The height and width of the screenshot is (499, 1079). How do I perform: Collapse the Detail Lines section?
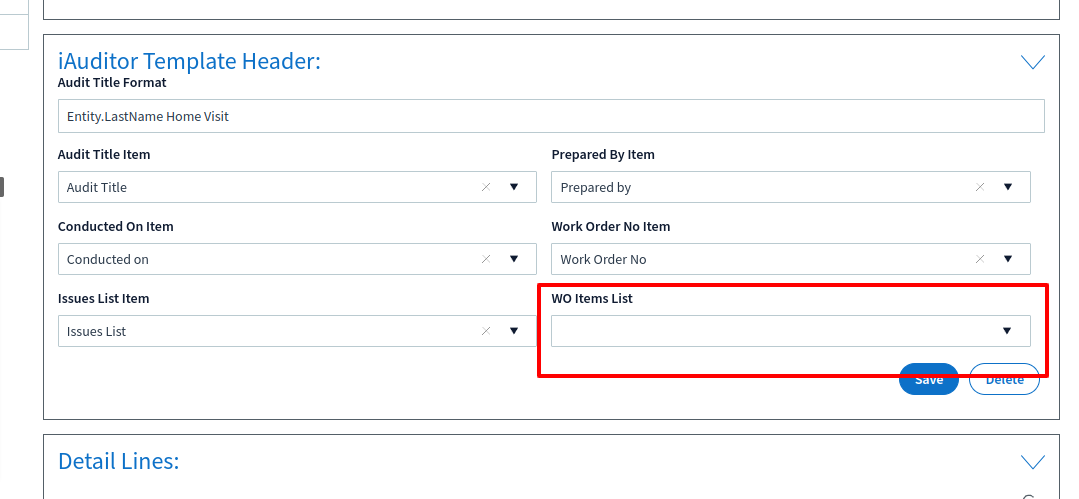[1032, 462]
